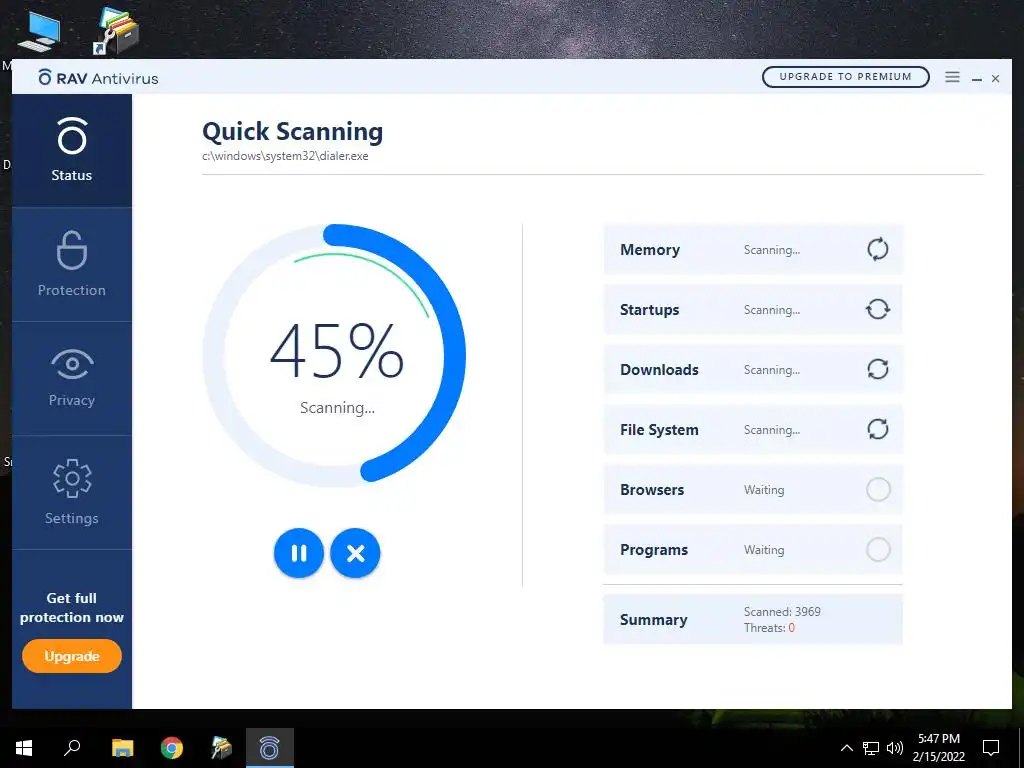This screenshot has width=1024, height=768.
Task: Click the Scanned: 3969 count
Action: click(782, 612)
